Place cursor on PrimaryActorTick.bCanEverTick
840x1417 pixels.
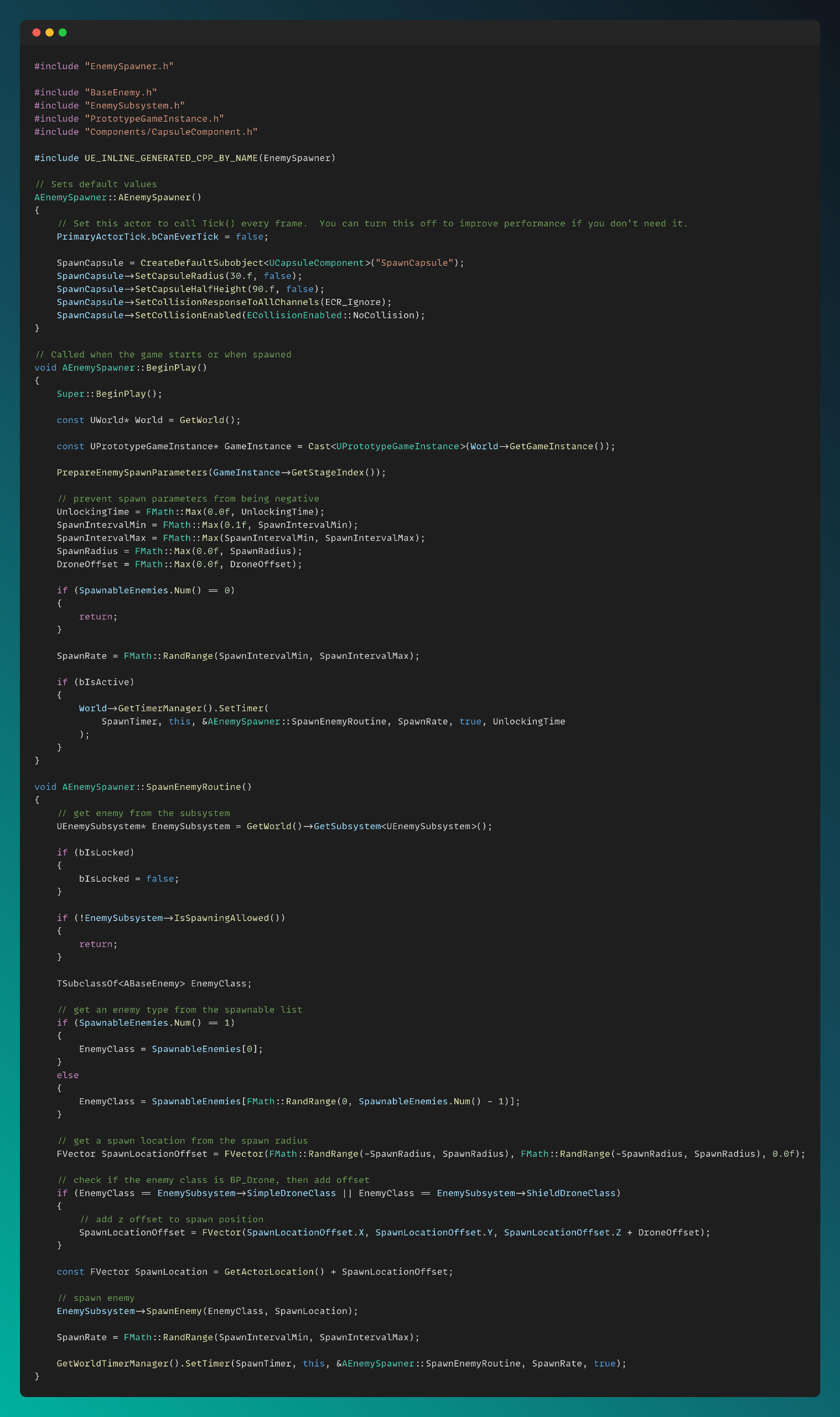coord(138,237)
